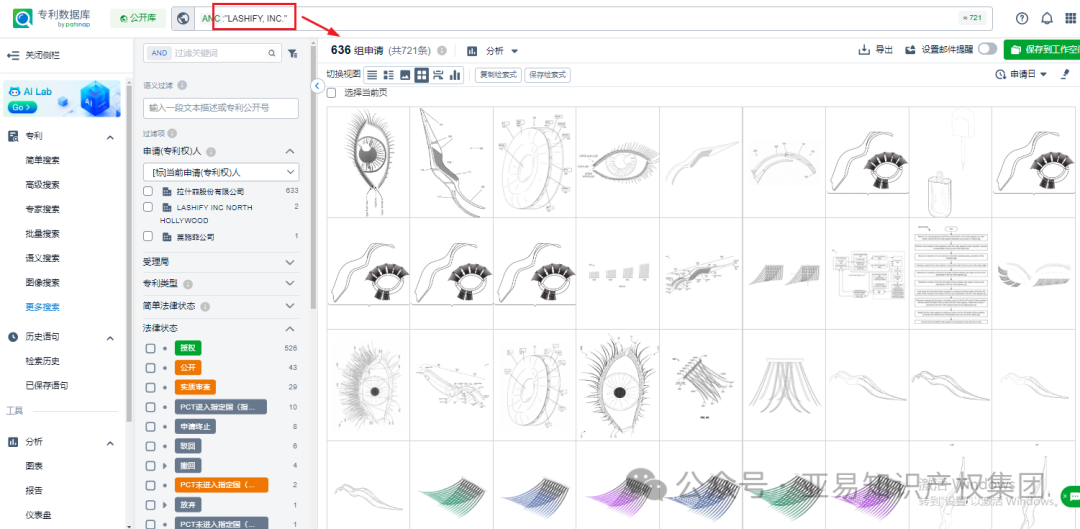Viewport: 1080px width, 529px height.
Task: Switch to the plain list view icon
Action: [371, 75]
